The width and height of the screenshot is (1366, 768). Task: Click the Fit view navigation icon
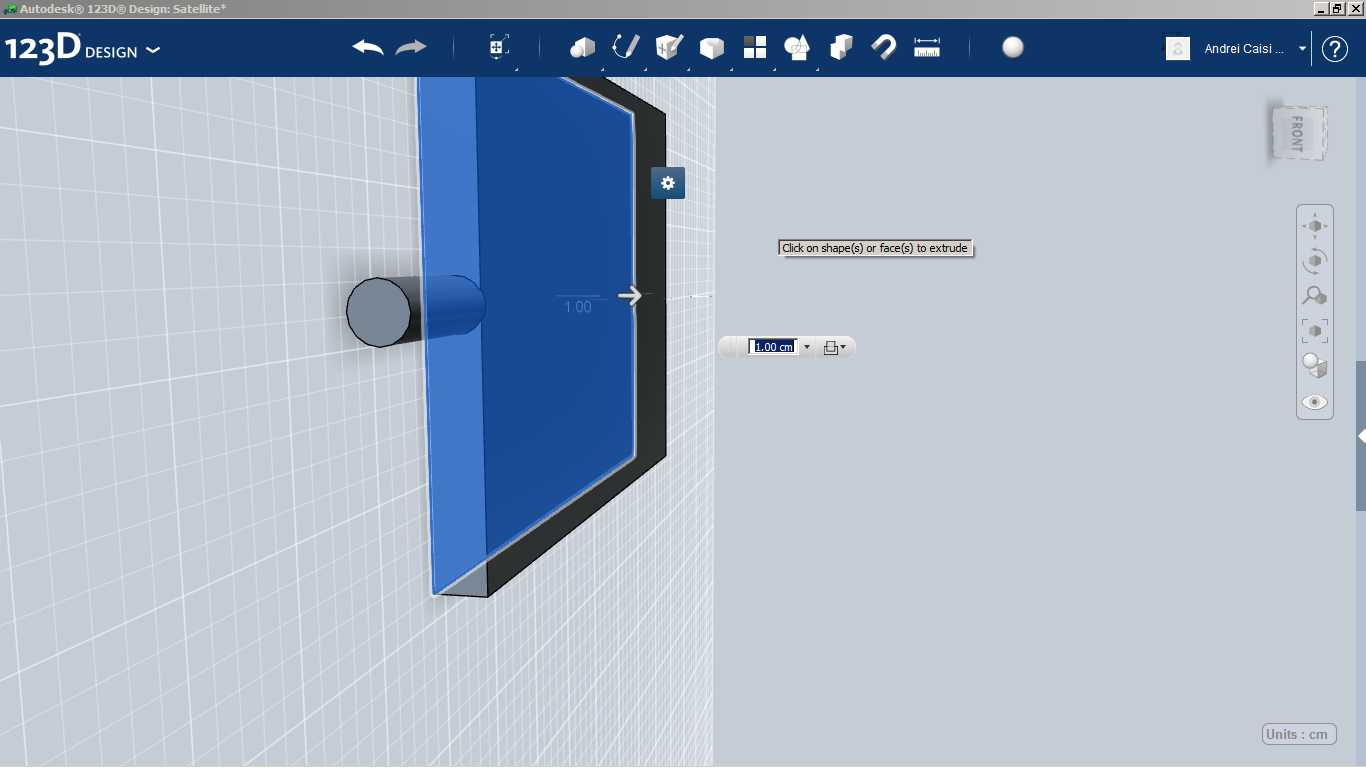tap(1315, 331)
